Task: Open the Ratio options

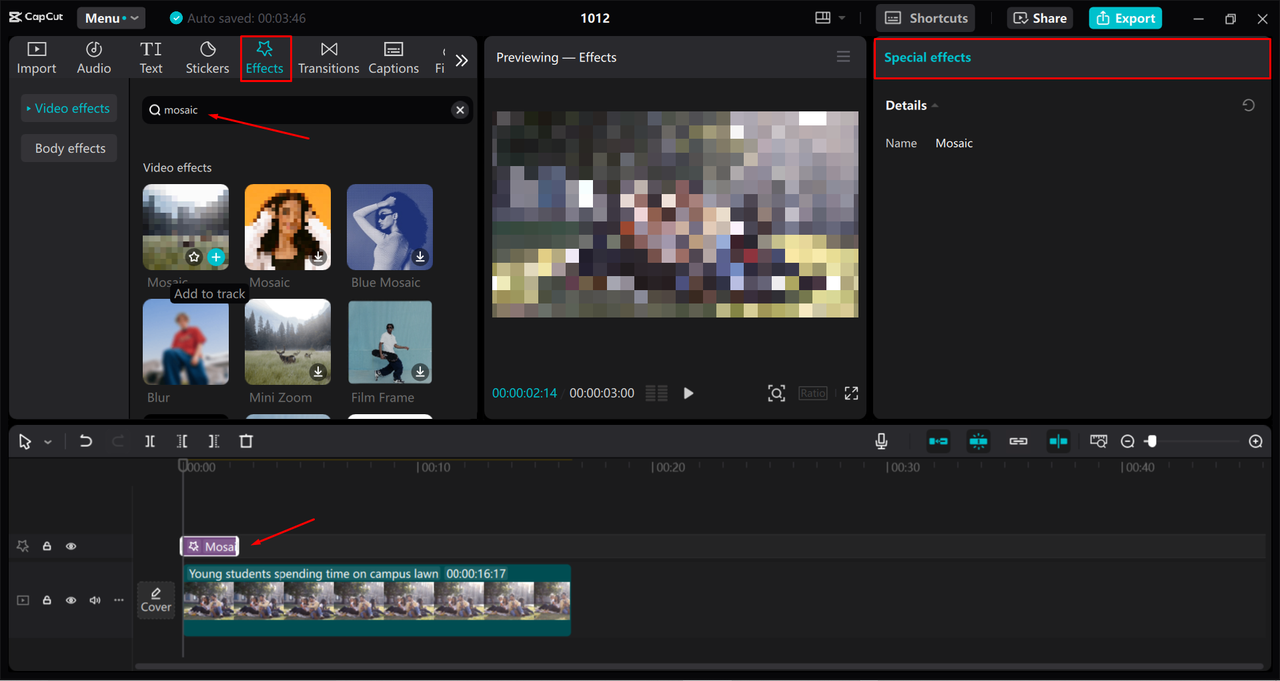Action: click(x=813, y=393)
